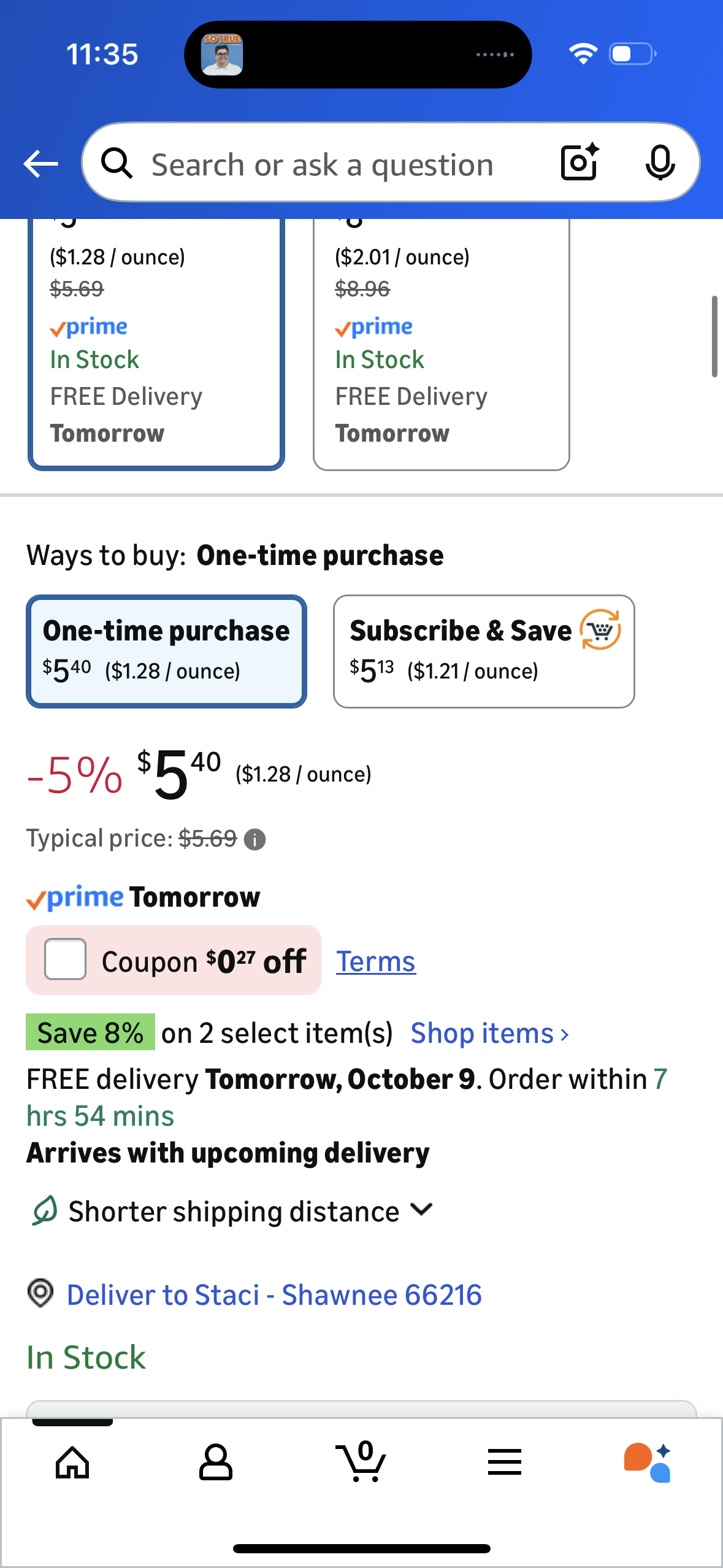This screenshot has height=1568, width=723.
Task: Launch the Rufus AI assistant icon
Action: tap(648, 1462)
